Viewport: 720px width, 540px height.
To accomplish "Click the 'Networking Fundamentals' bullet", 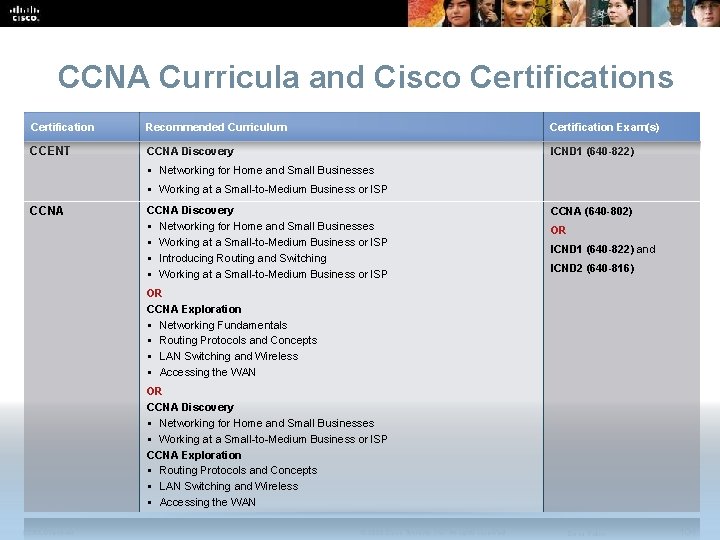I will click(x=223, y=325).
